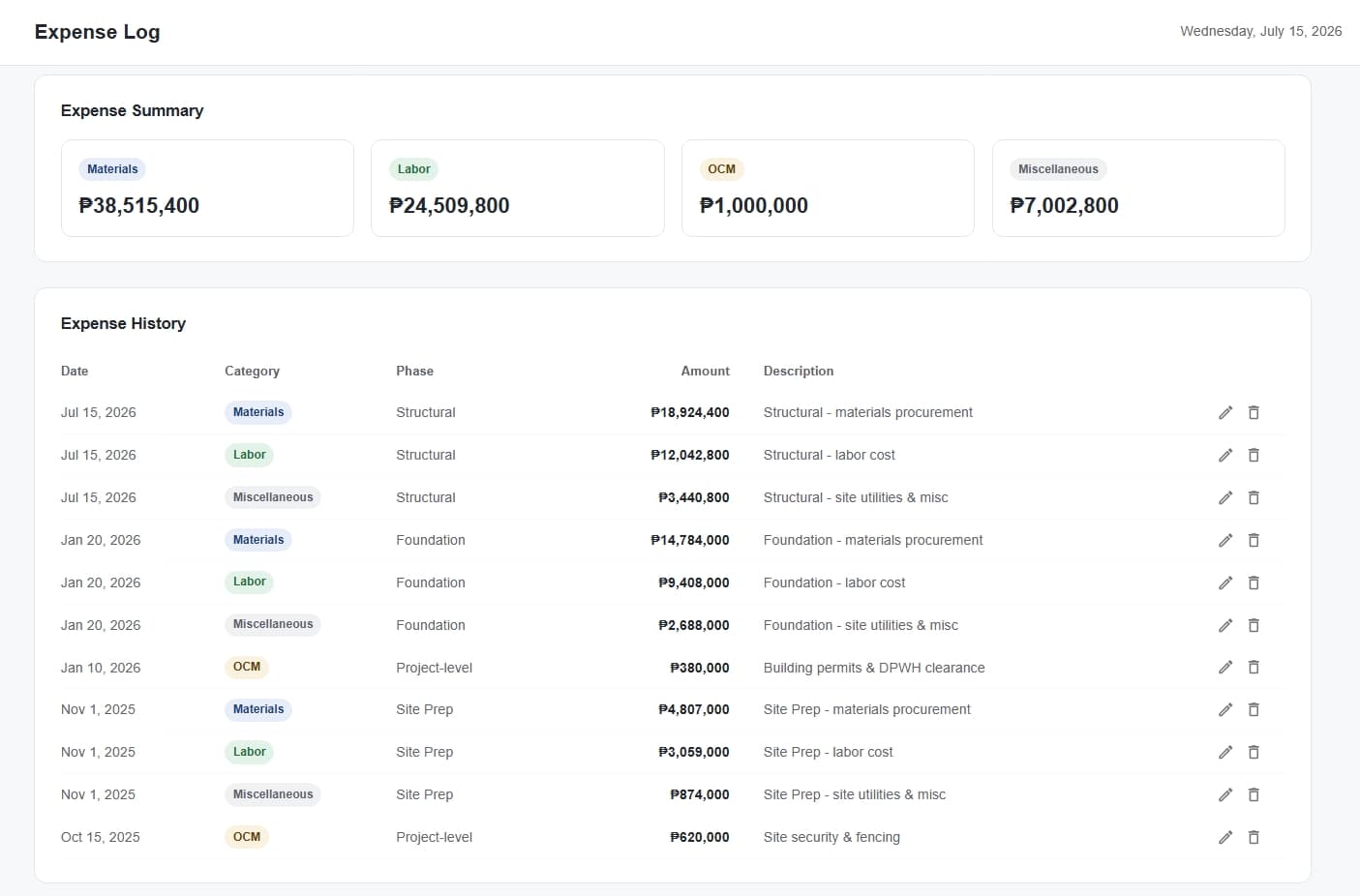Click Project-level phase in Site security row
The image size is (1360, 896).
click(434, 837)
